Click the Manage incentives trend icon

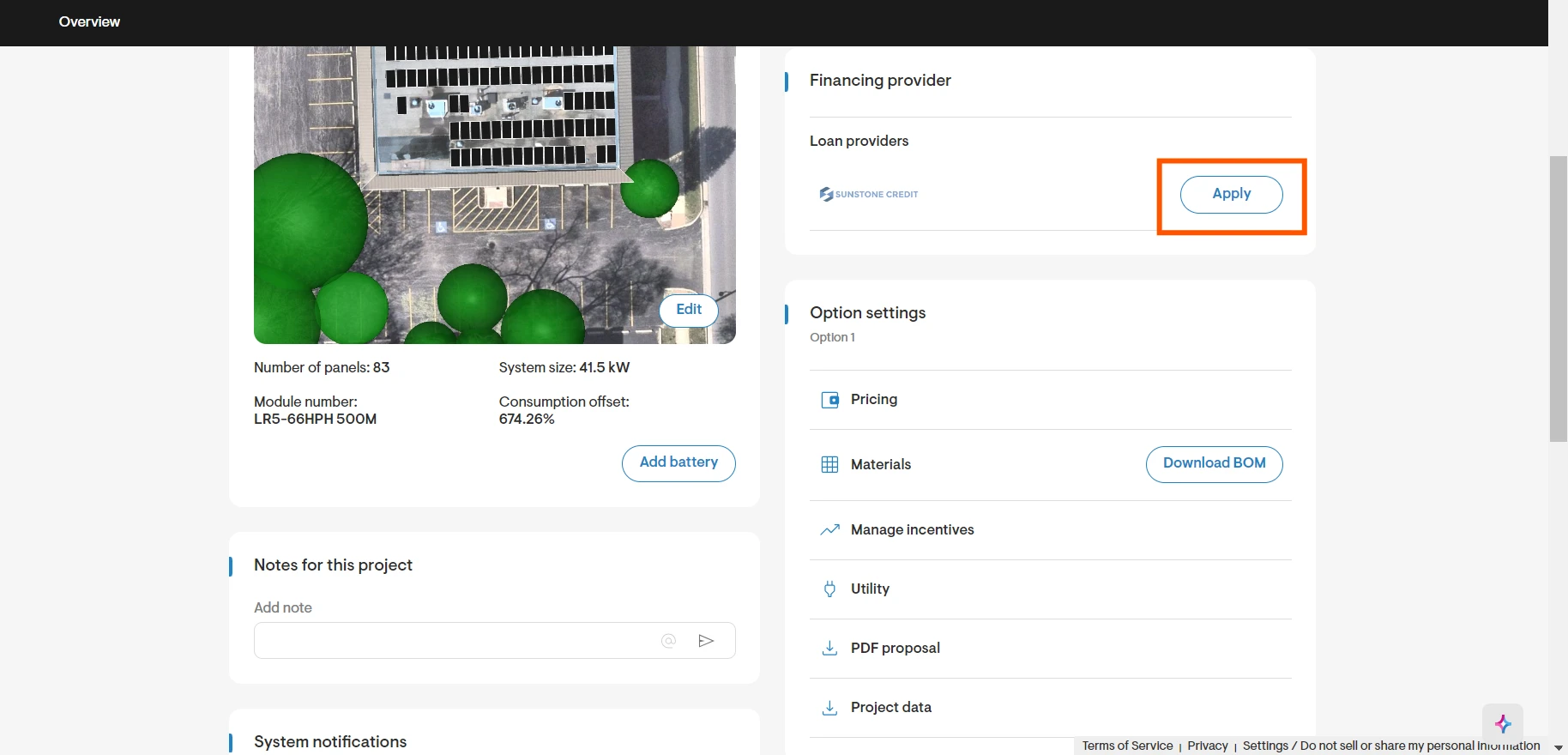(x=829, y=530)
